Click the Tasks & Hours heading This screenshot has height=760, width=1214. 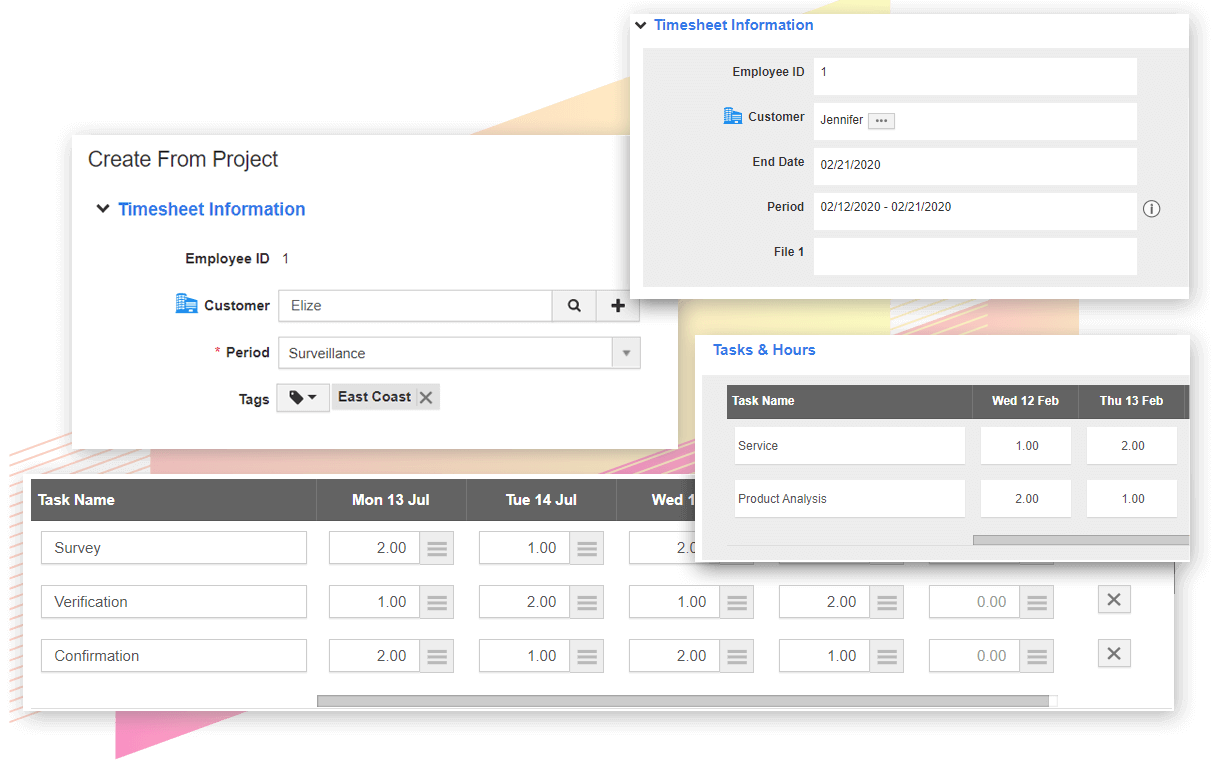(764, 350)
